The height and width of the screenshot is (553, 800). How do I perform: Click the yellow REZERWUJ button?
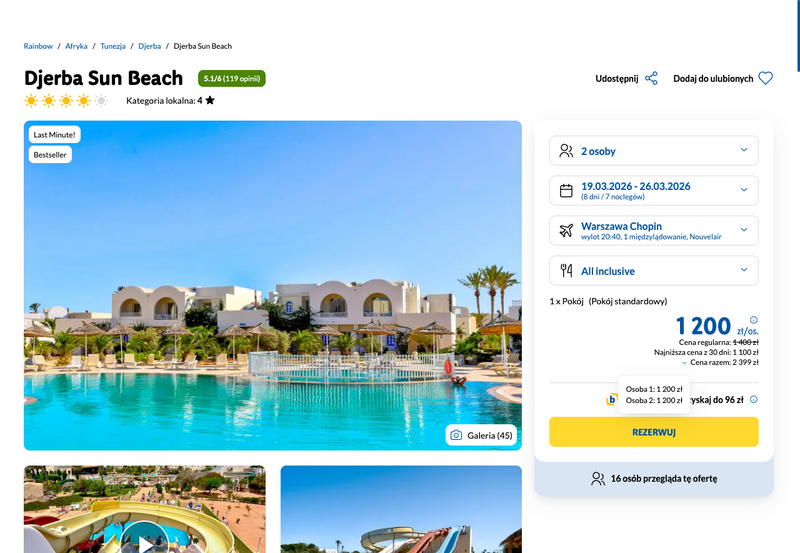coord(654,432)
